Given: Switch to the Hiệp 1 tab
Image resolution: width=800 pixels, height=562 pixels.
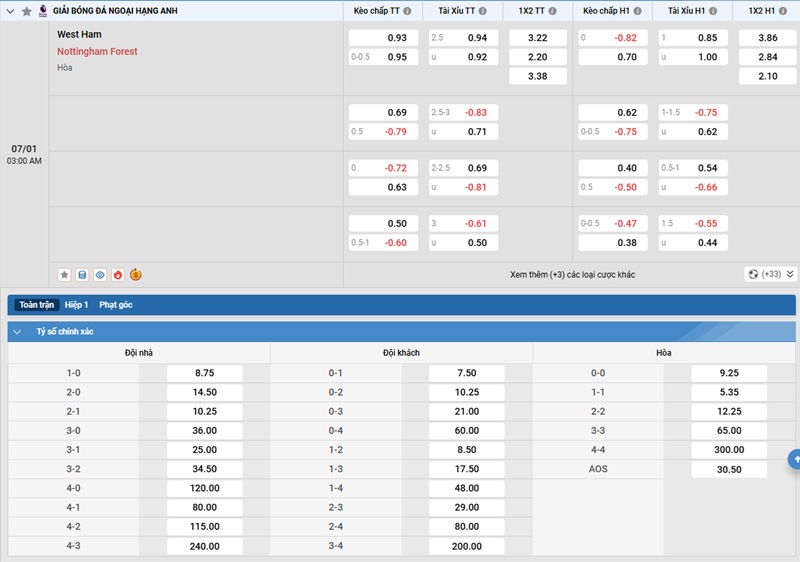Looking at the screenshot, I should [77, 305].
